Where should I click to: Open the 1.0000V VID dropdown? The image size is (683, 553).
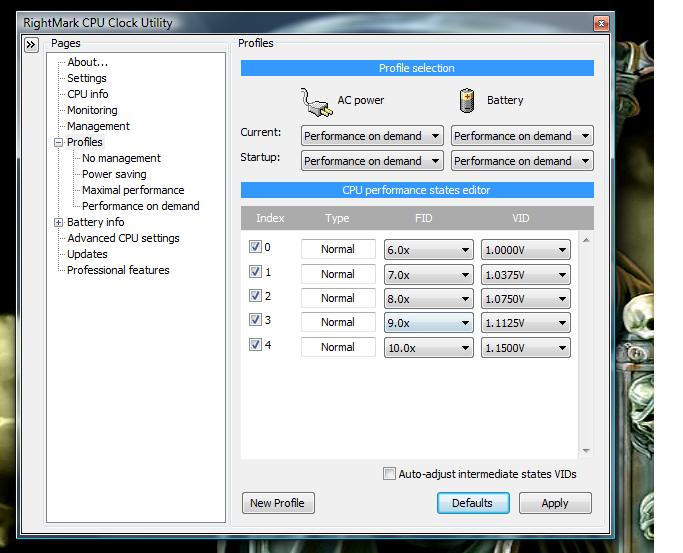click(x=526, y=250)
